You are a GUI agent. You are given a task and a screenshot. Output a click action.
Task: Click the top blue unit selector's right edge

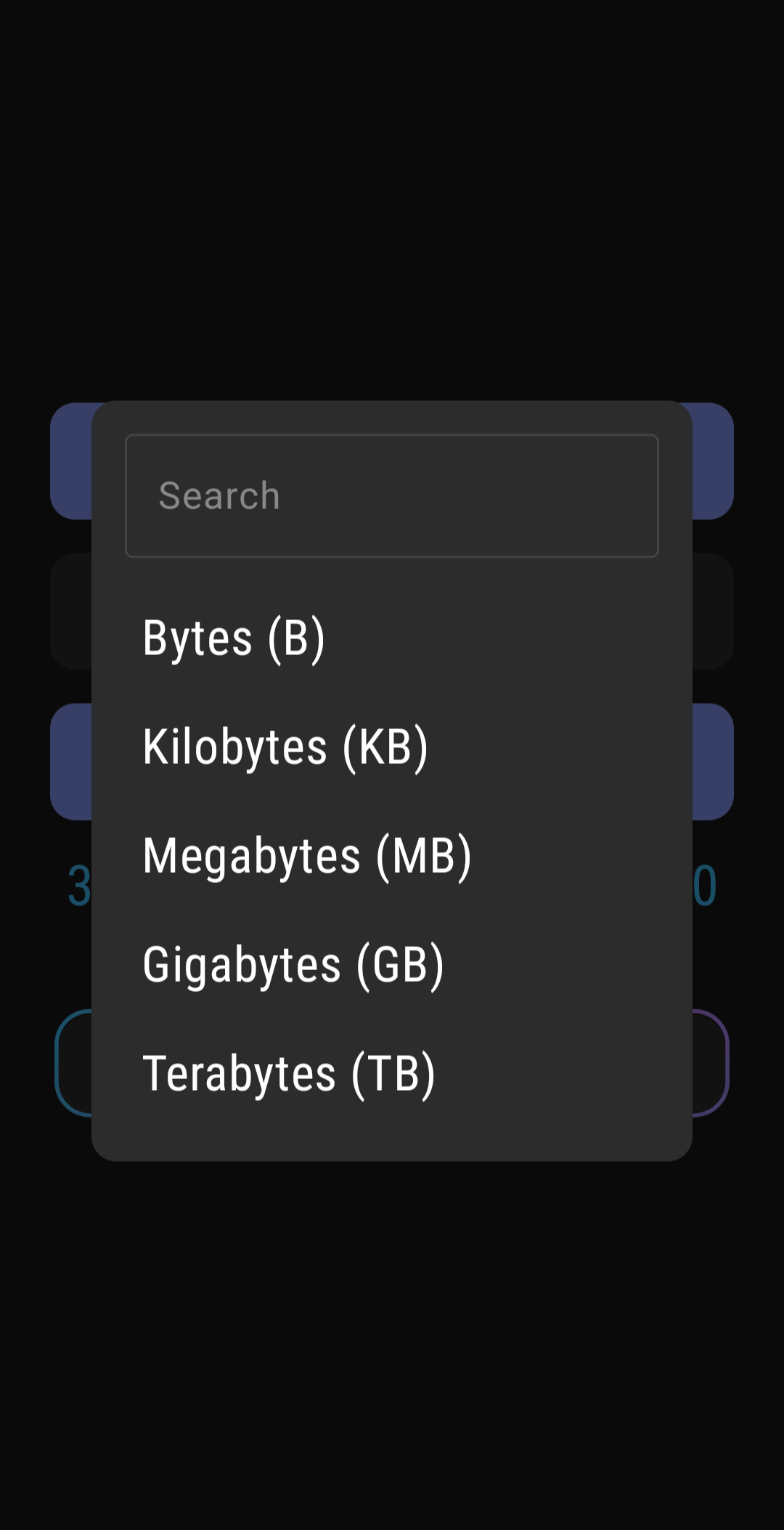713,461
